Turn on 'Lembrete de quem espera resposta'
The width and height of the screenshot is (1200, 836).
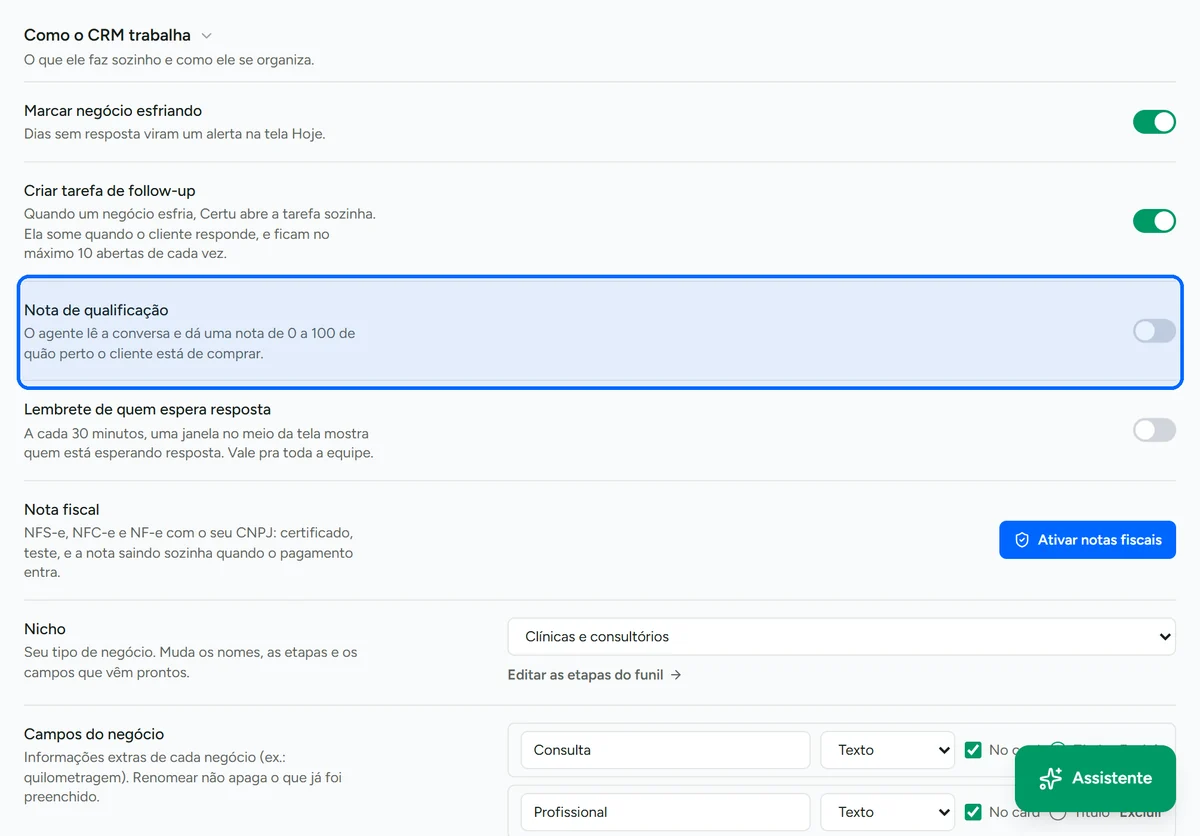[x=1154, y=430]
